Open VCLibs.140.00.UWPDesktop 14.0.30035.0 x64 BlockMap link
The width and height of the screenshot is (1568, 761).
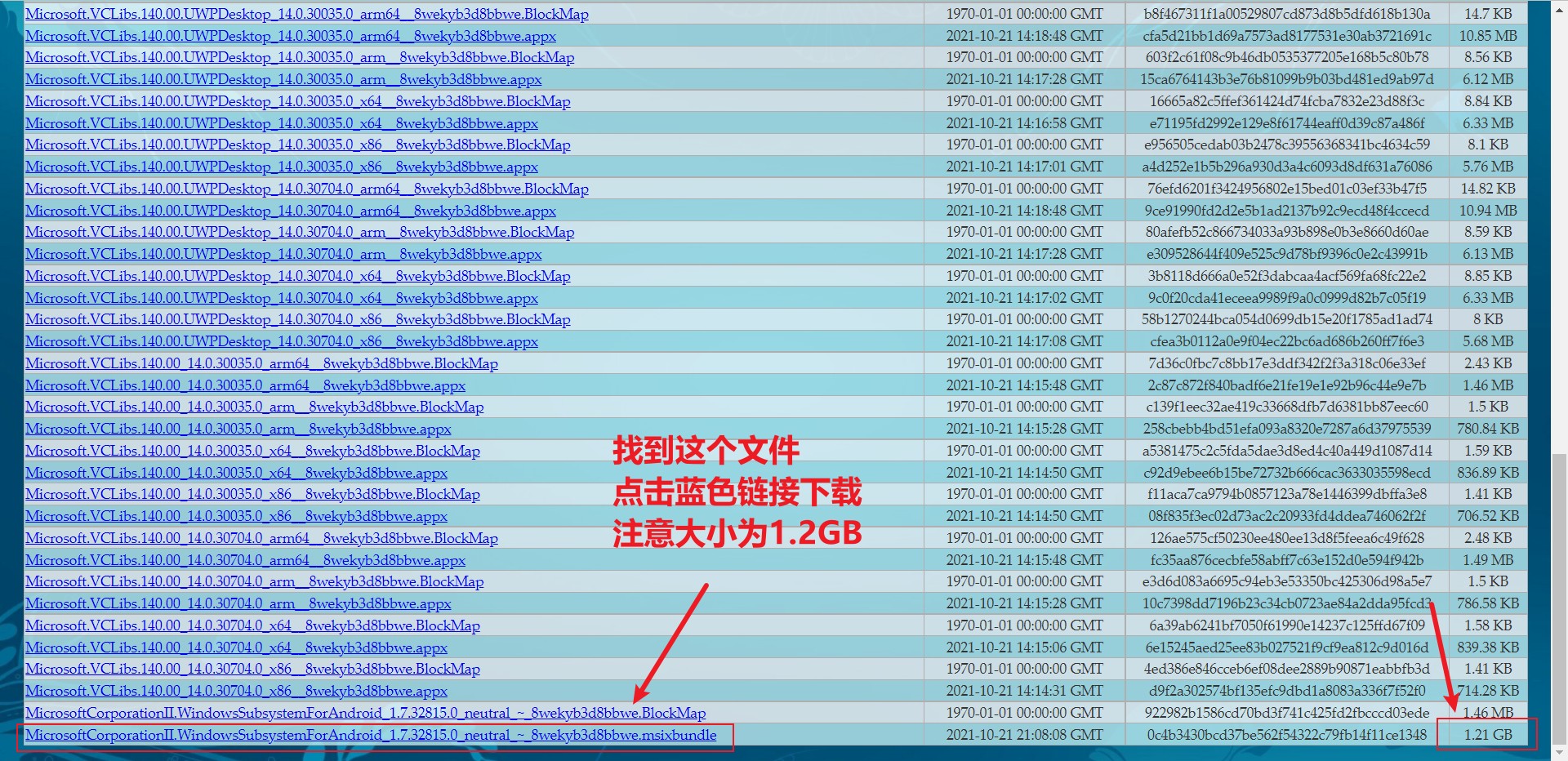click(x=298, y=101)
